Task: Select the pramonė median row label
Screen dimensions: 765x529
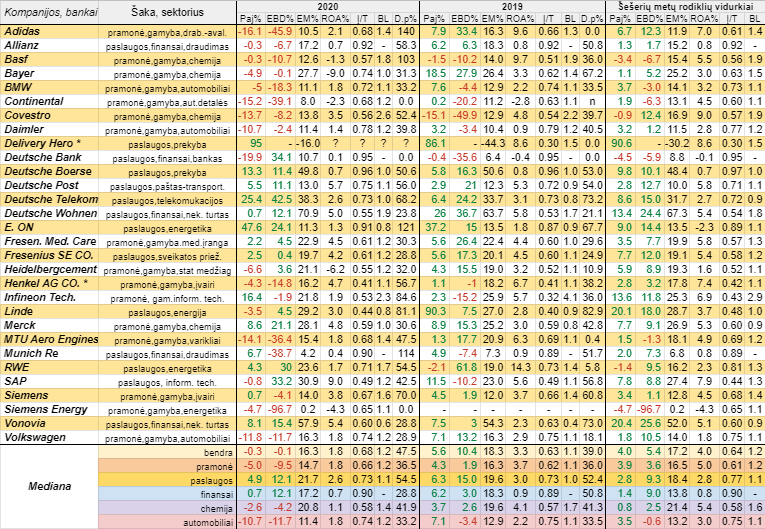Action: [x=215, y=467]
